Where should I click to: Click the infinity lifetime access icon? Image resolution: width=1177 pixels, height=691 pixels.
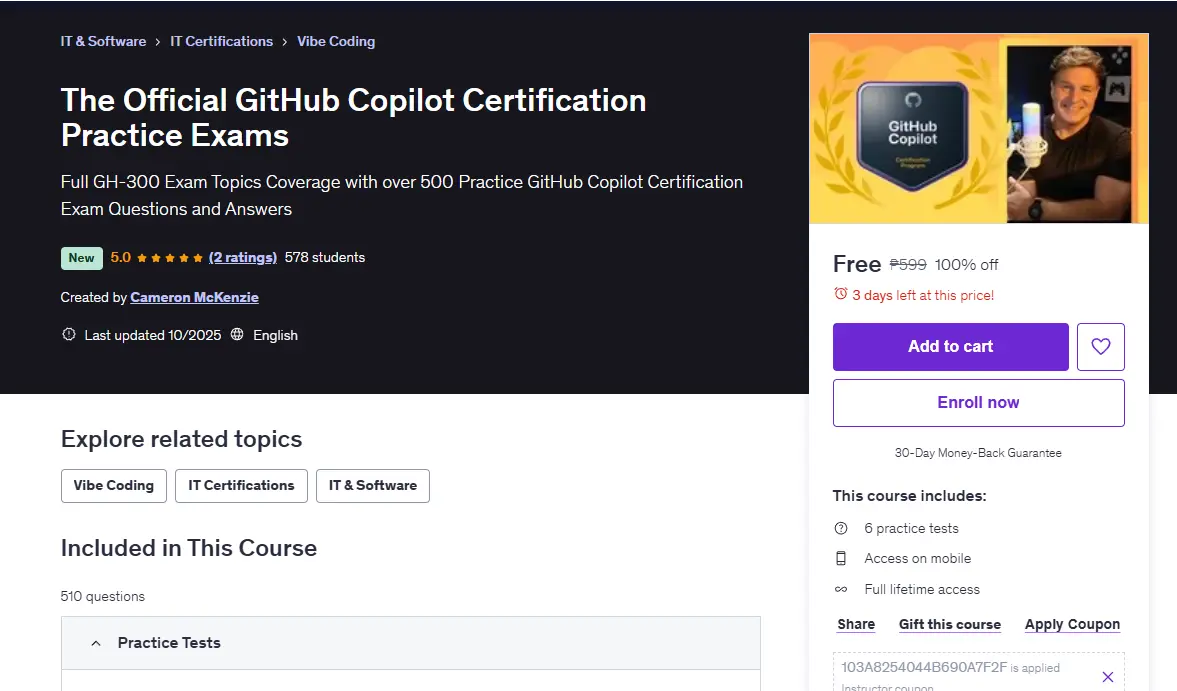point(841,590)
